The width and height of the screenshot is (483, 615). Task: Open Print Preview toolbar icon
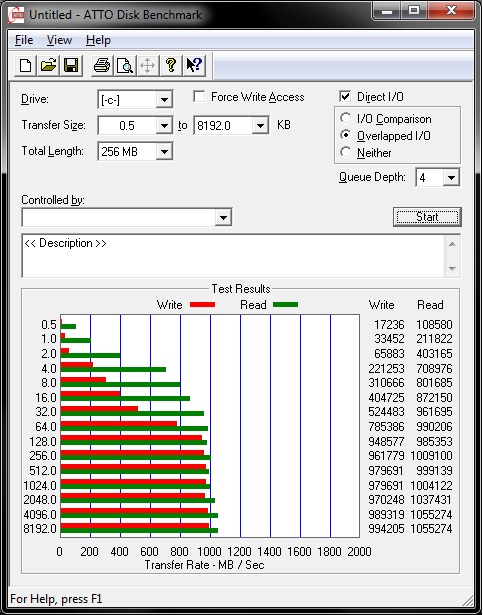(125, 65)
